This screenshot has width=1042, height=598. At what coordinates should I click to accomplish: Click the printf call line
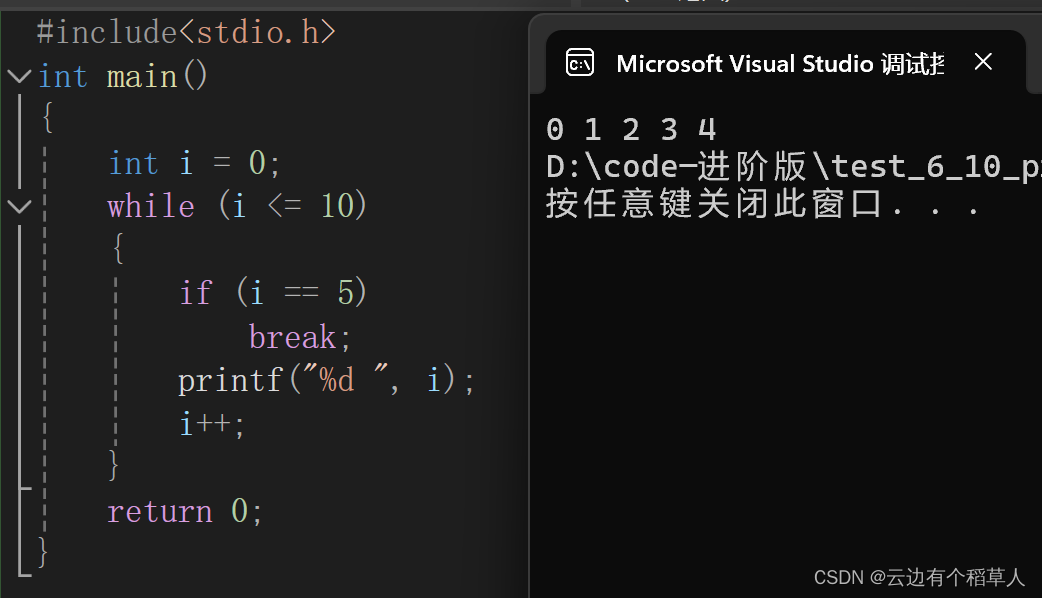pyautogui.click(x=326, y=381)
